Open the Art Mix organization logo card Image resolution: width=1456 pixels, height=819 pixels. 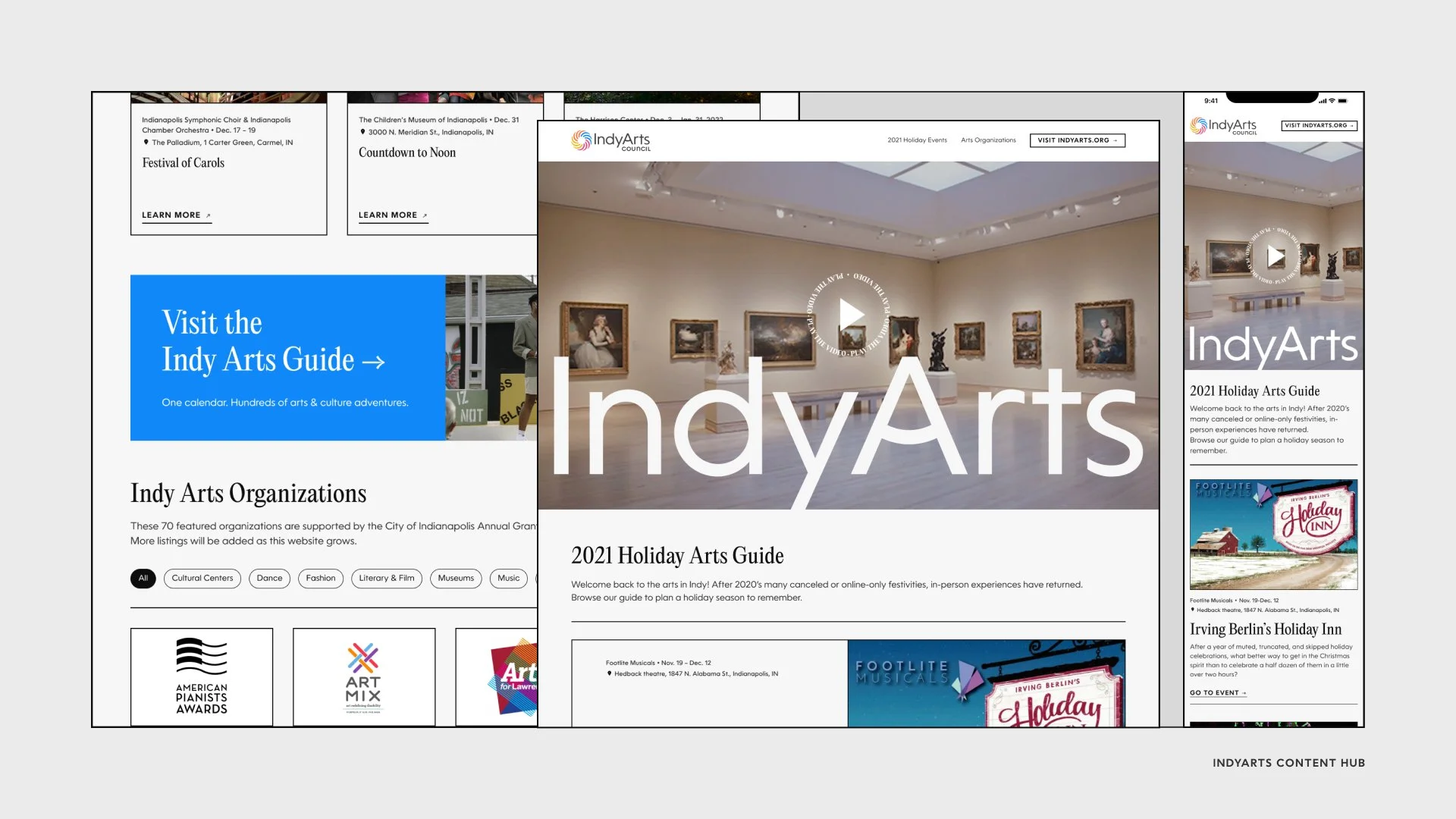coord(364,676)
